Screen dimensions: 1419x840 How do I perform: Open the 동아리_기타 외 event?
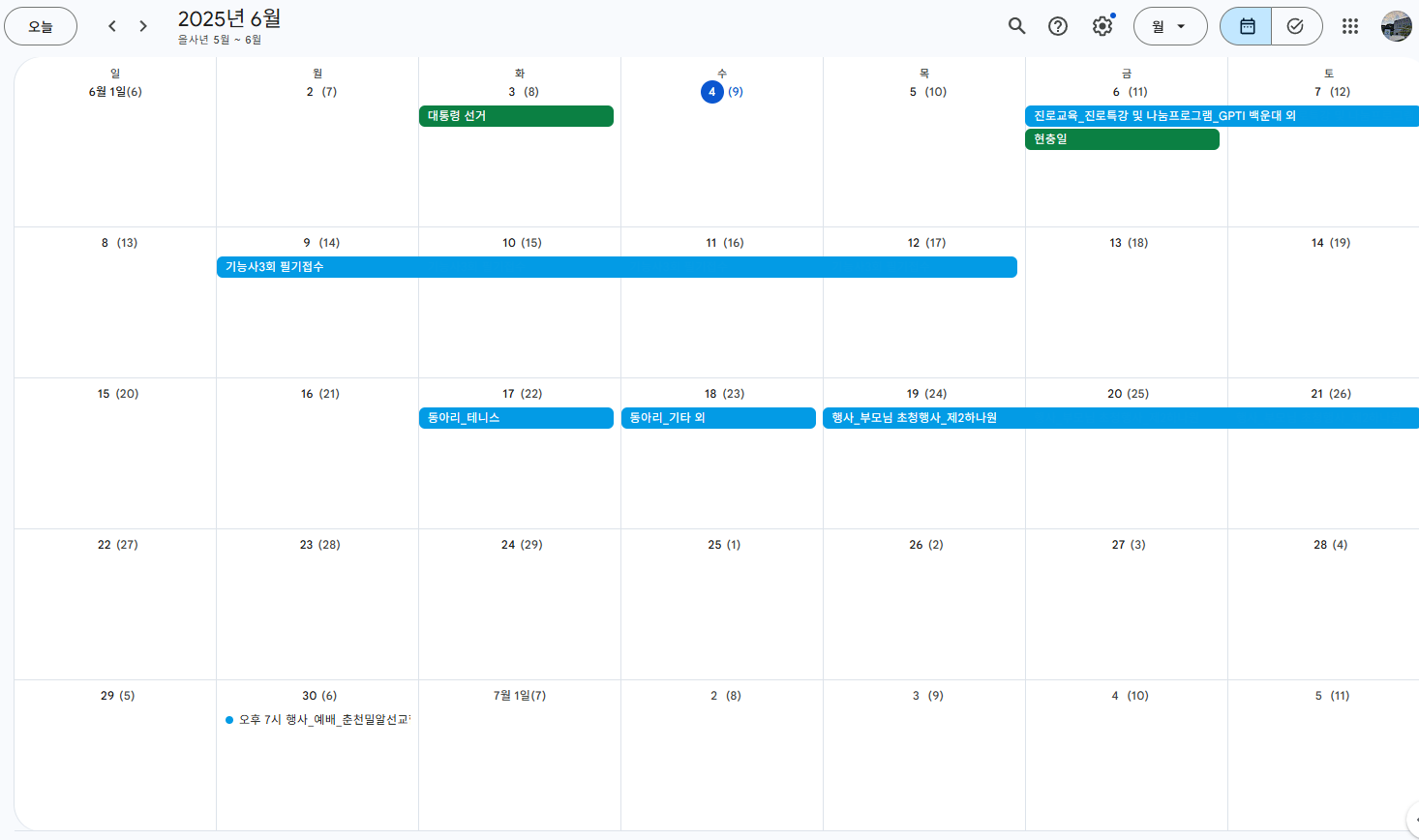point(718,418)
